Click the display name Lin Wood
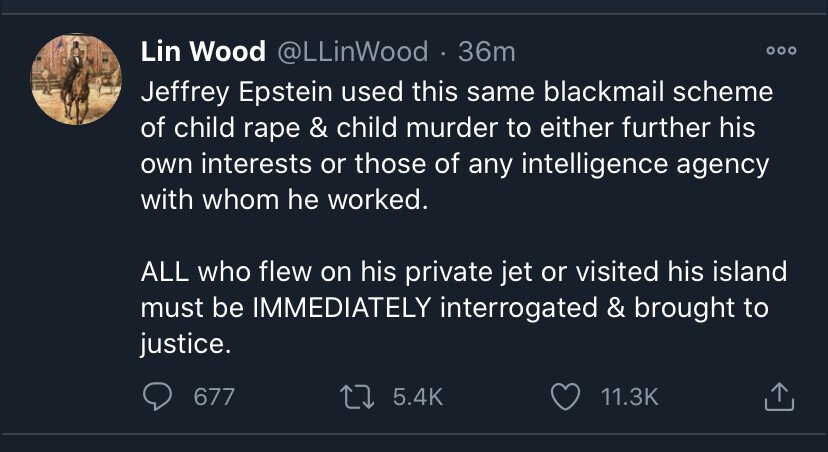Viewport: 828px width, 452px height. click(203, 51)
